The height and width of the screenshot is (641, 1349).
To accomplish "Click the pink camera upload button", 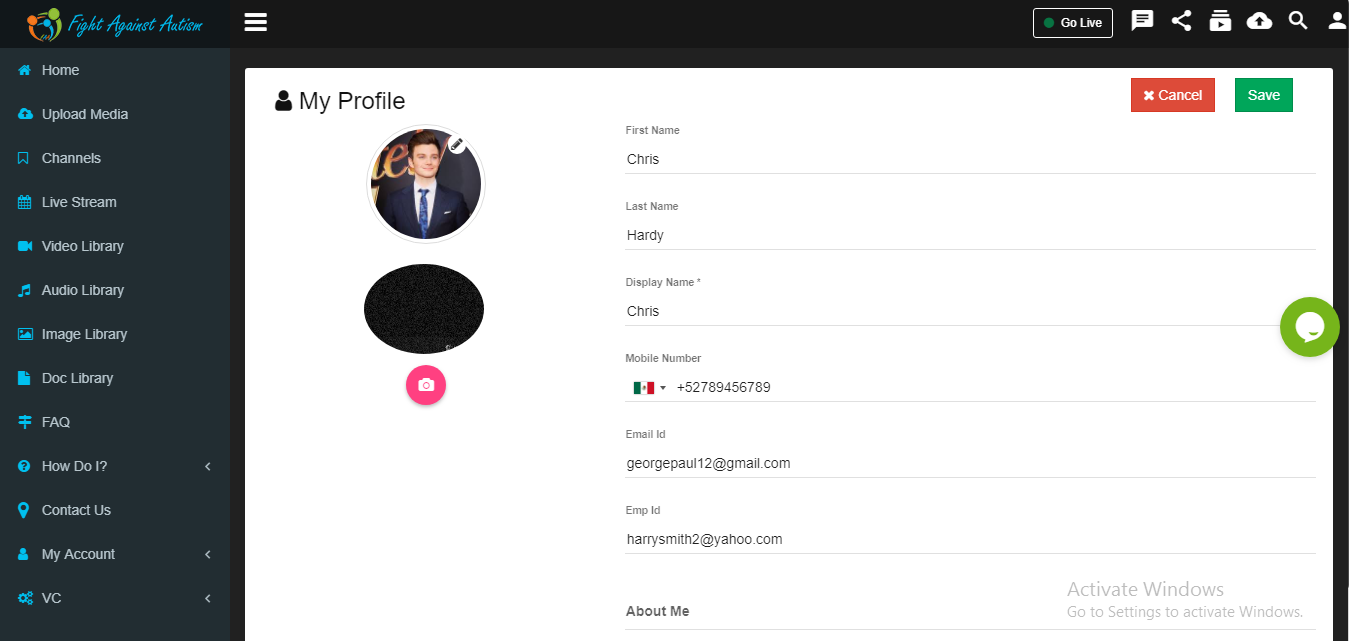I will point(426,385).
